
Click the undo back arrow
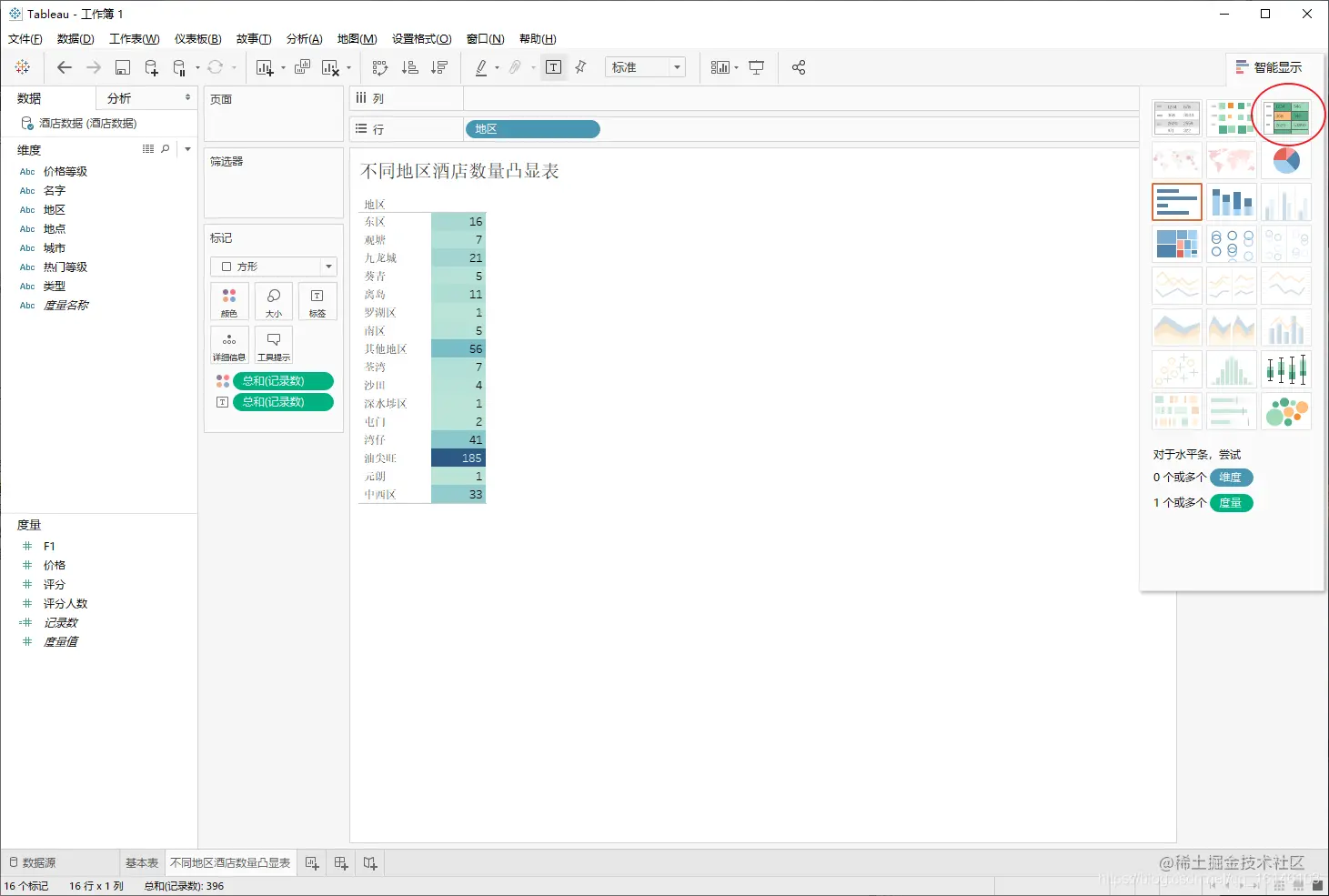point(64,67)
